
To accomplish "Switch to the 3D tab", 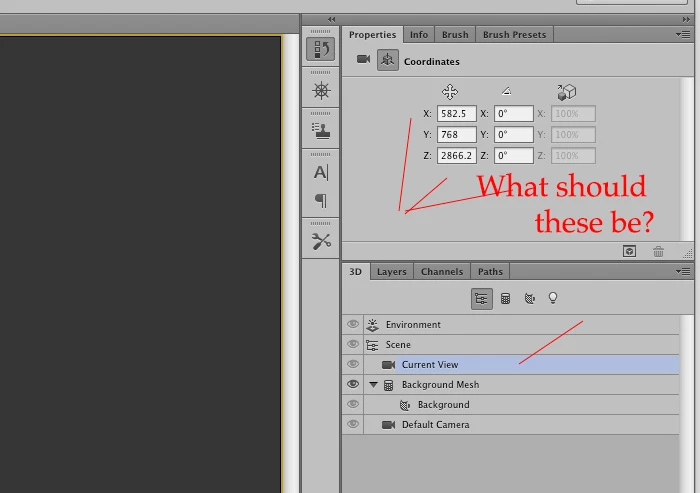I will [355, 272].
